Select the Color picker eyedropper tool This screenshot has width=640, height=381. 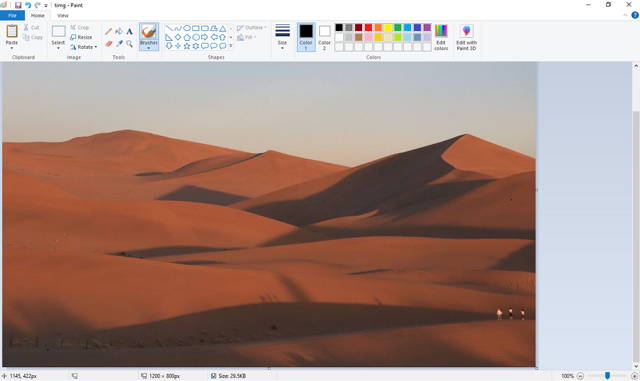pyautogui.click(x=119, y=43)
